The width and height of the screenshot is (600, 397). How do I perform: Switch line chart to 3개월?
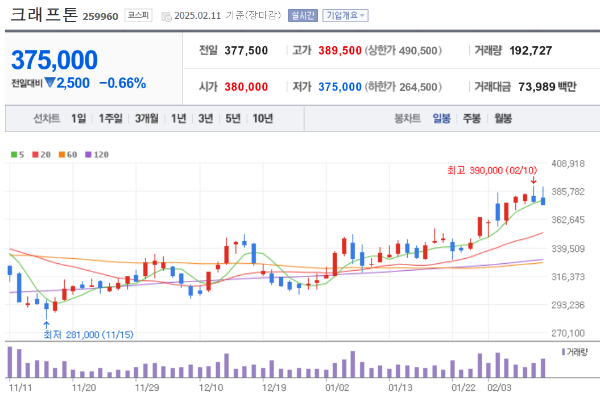click(147, 119)
